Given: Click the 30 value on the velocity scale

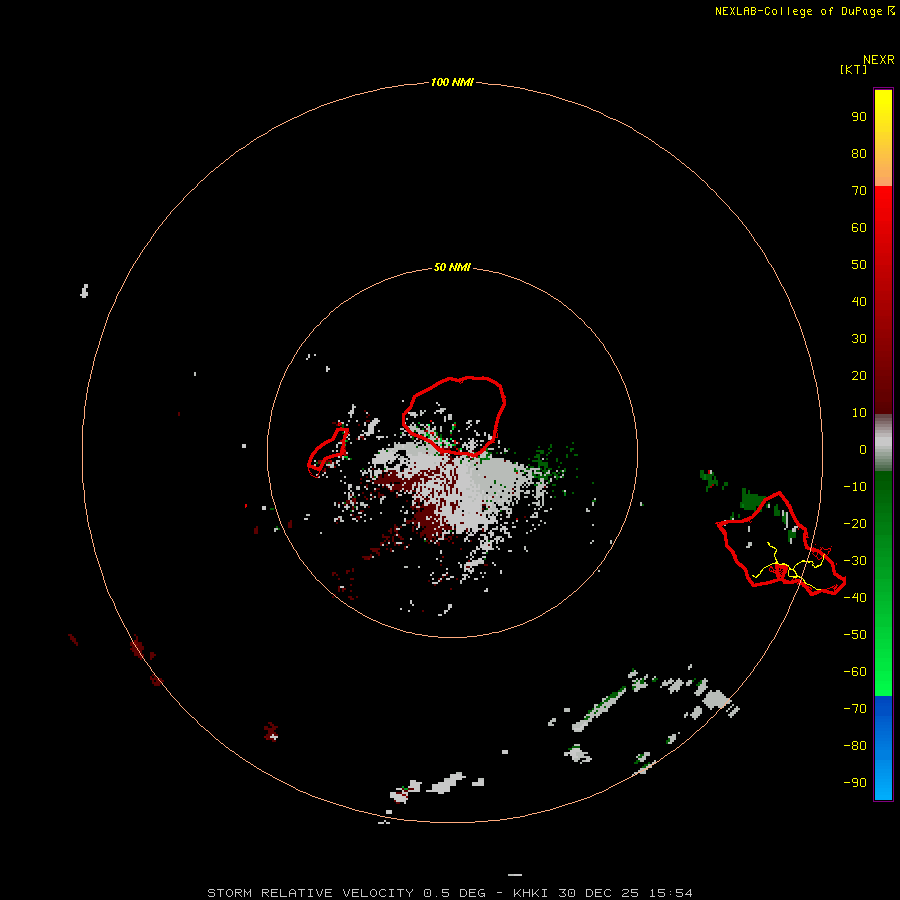Looking at the screenshot, I should click(859, 339).
